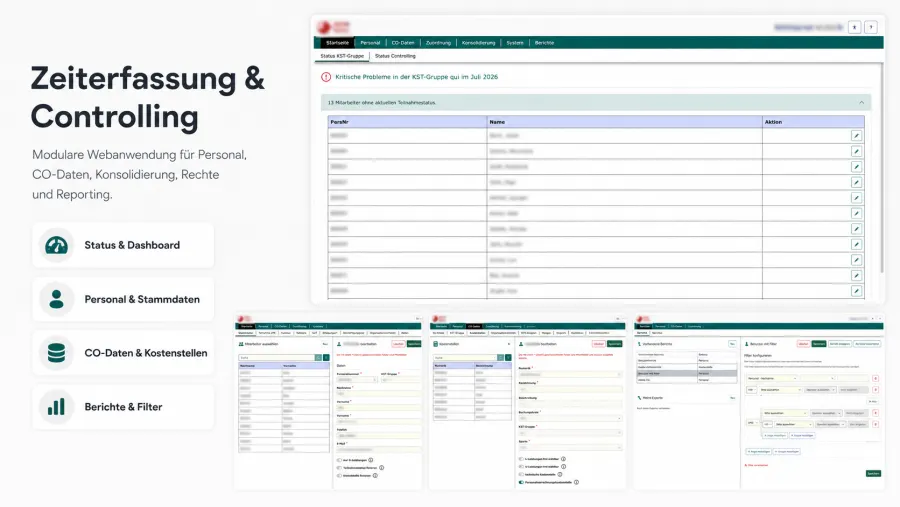Click the PersNr column header
This screenshot has height=507, width=900.
407,122
